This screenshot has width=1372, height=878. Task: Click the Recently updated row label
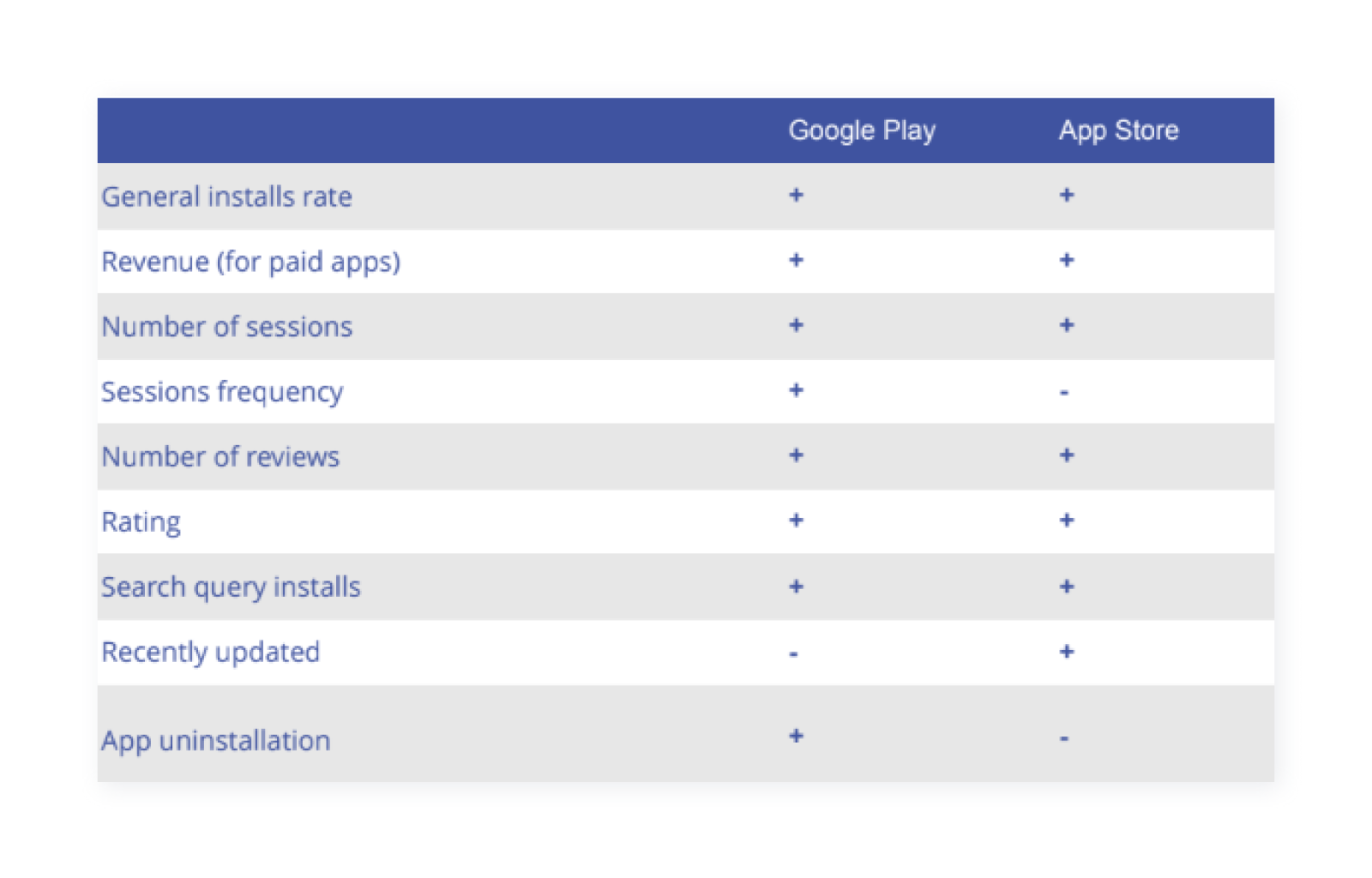tap(210, 652)
